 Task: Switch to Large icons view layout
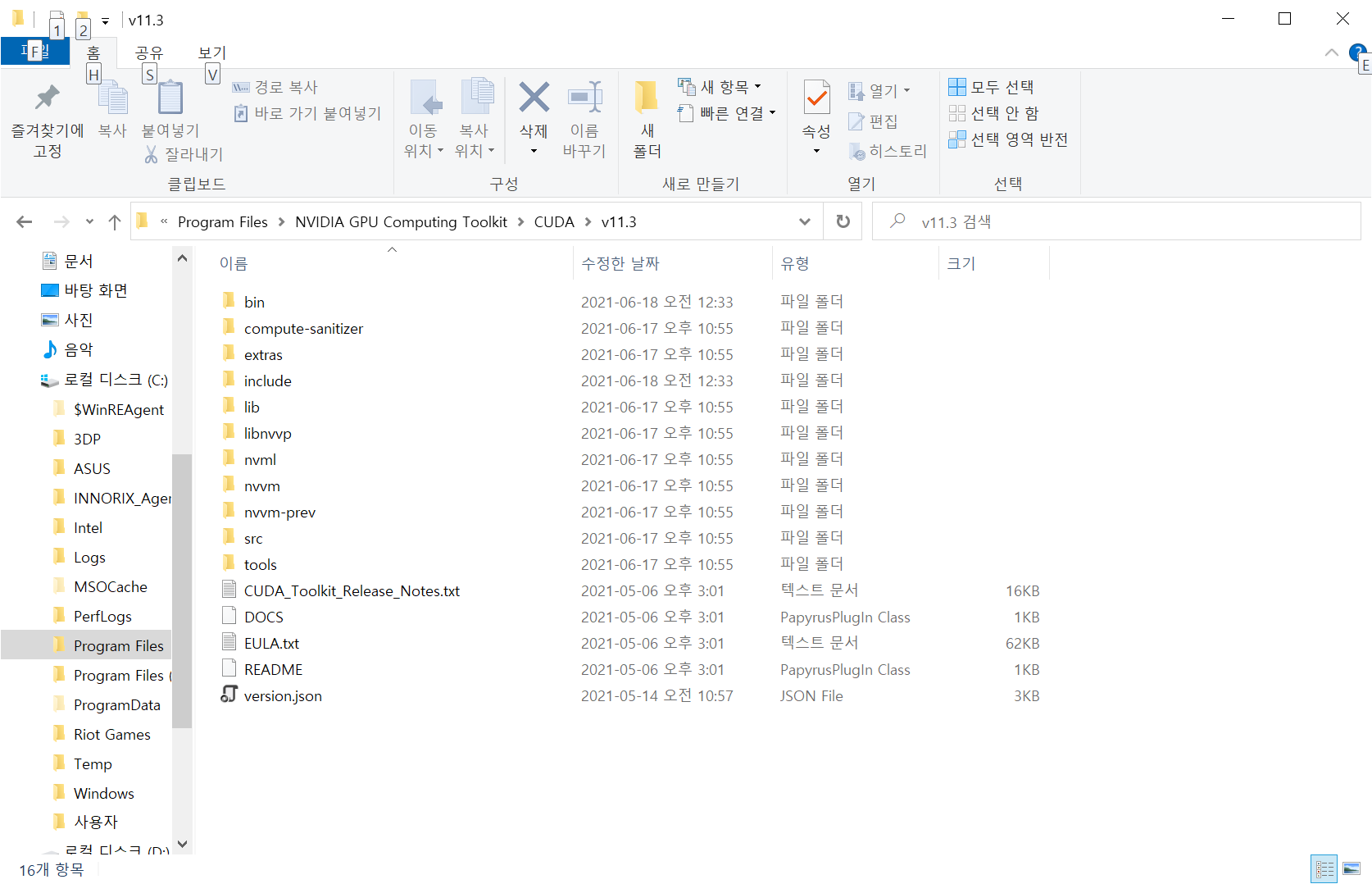[x=1352, y=868]
